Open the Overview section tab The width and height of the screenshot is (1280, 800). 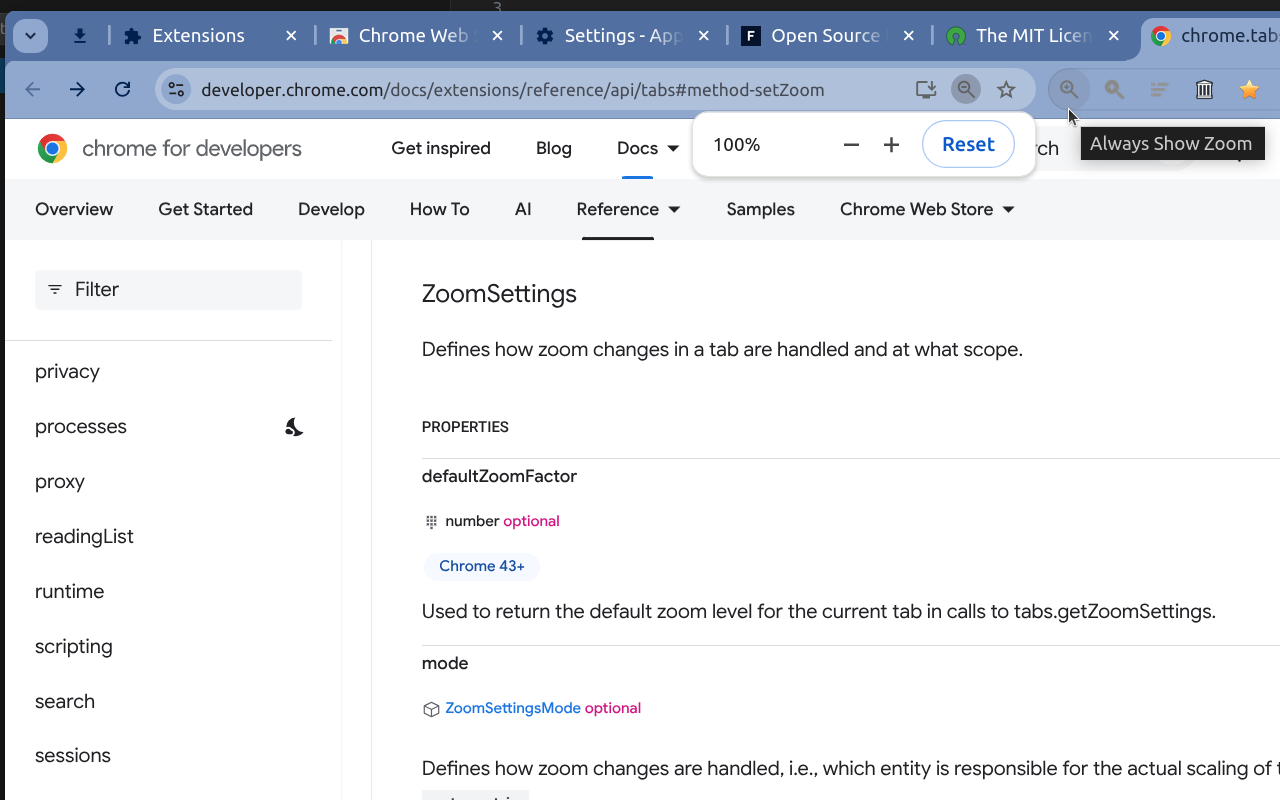pyautogui.click(x=74, y=209)
